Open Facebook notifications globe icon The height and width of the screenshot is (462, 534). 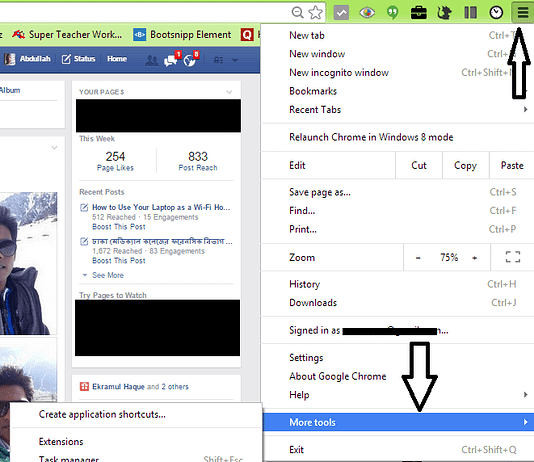point(190,60)
